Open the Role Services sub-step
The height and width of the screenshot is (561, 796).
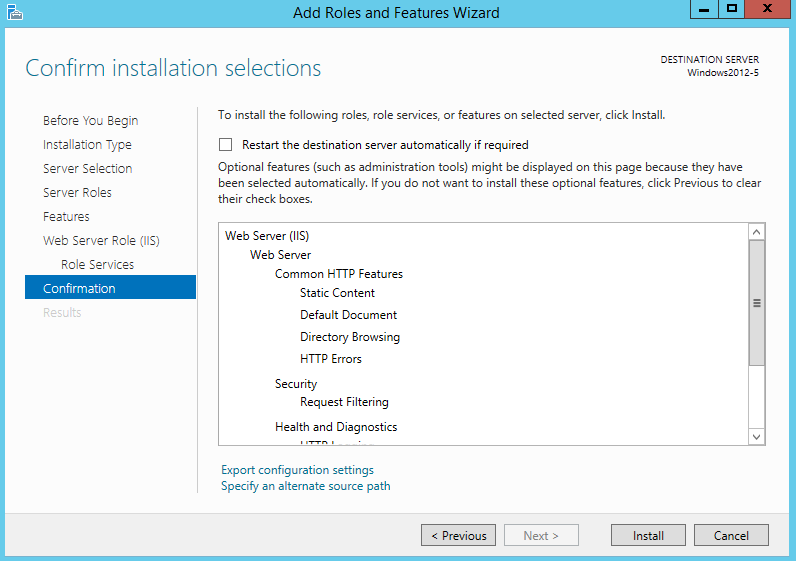[97, 265]
